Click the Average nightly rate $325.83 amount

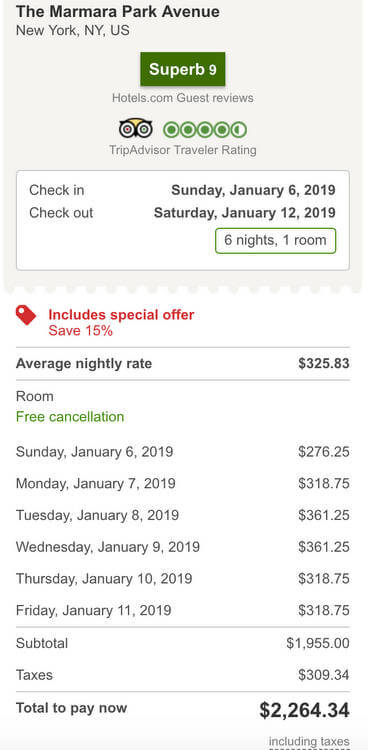[x=324, y=364]
